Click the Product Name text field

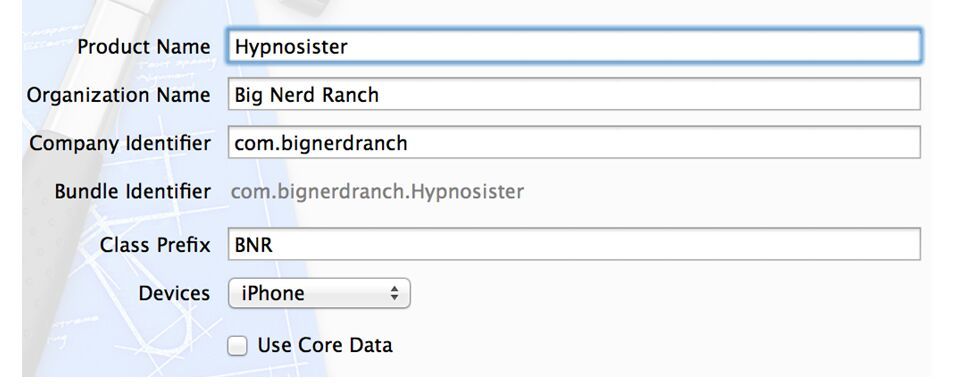(x=574, y=47)
